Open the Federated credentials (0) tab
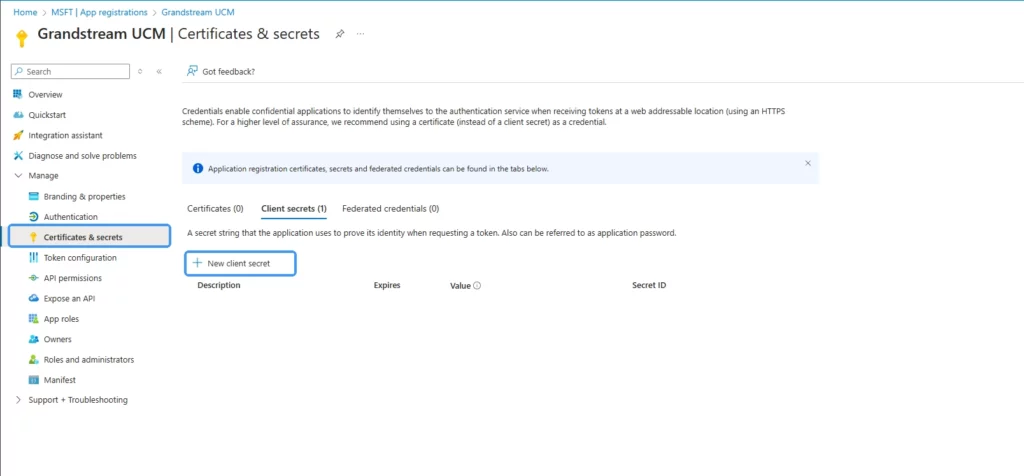Screen dimensions: 1024x476 (x=391, y=209)
